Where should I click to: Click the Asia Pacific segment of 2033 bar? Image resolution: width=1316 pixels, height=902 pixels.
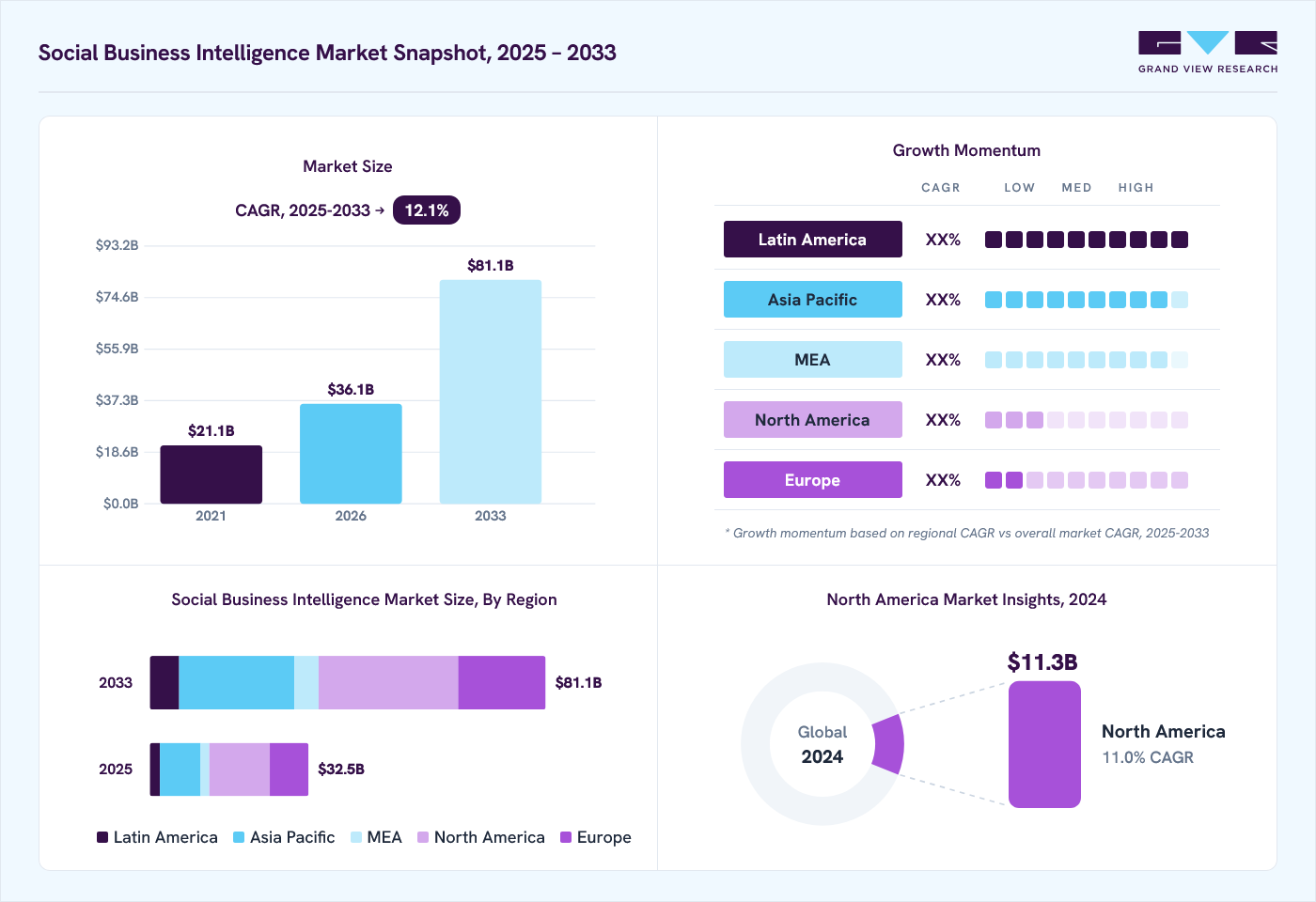point(236,682)
